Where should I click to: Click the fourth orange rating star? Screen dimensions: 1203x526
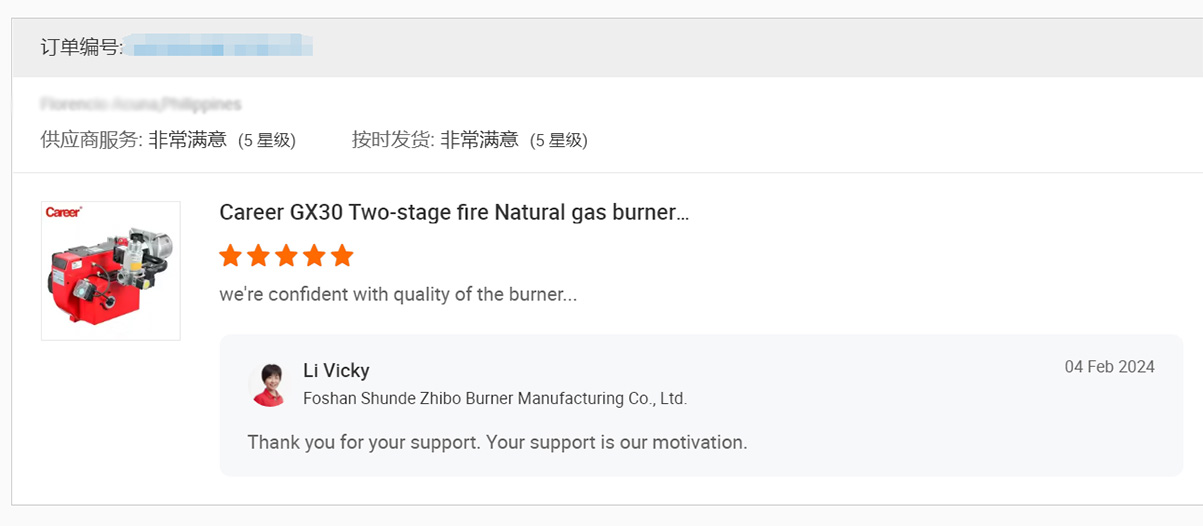point(314,256)
